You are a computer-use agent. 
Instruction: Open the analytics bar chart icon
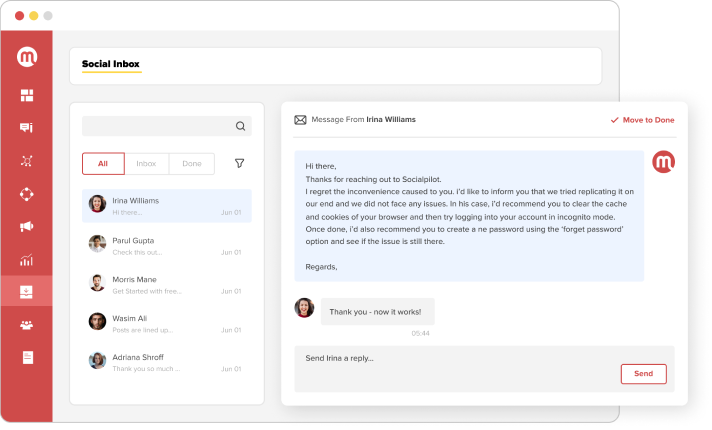pos(26,260)
